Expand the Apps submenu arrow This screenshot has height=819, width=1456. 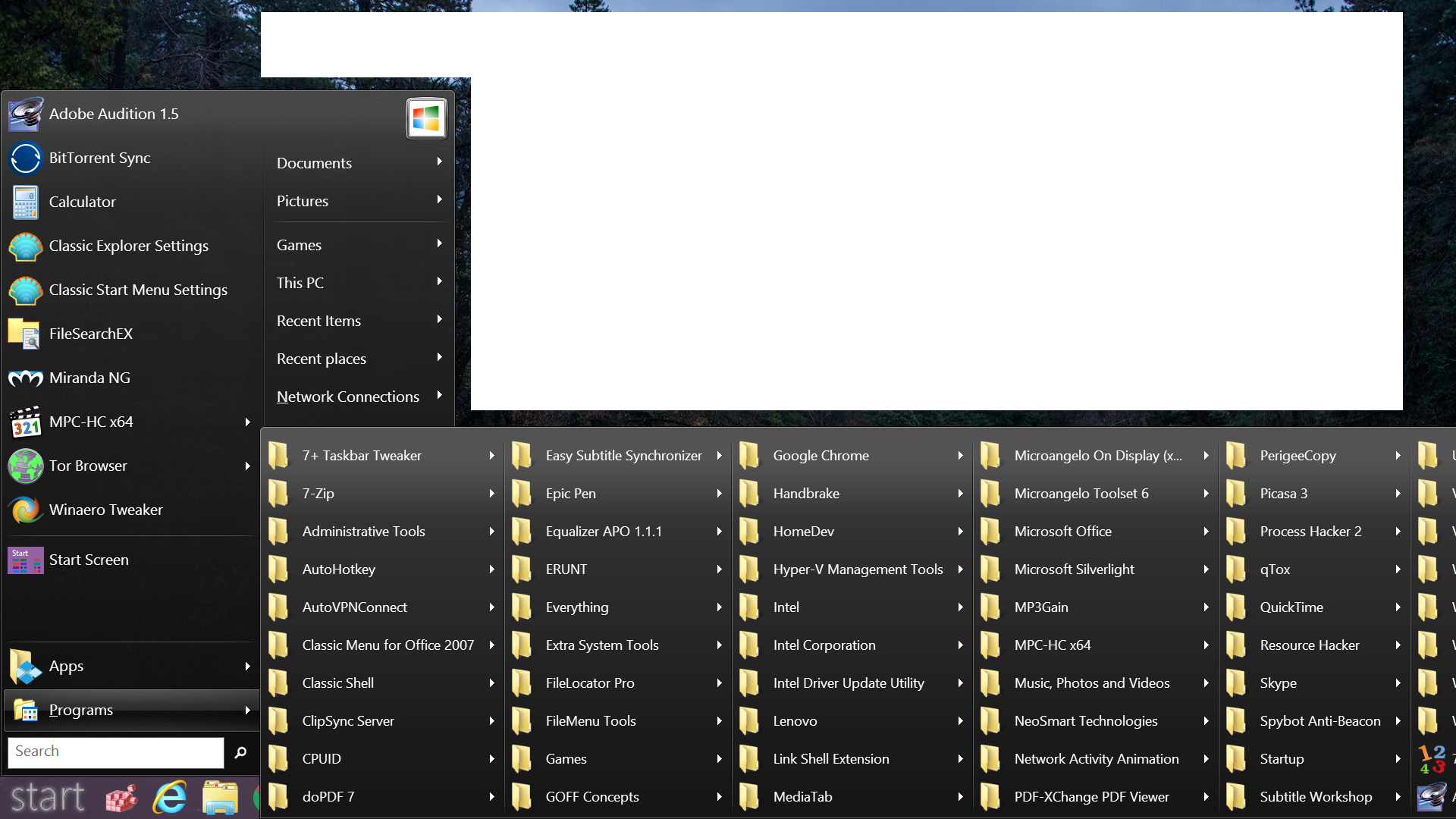pos(247,667)
